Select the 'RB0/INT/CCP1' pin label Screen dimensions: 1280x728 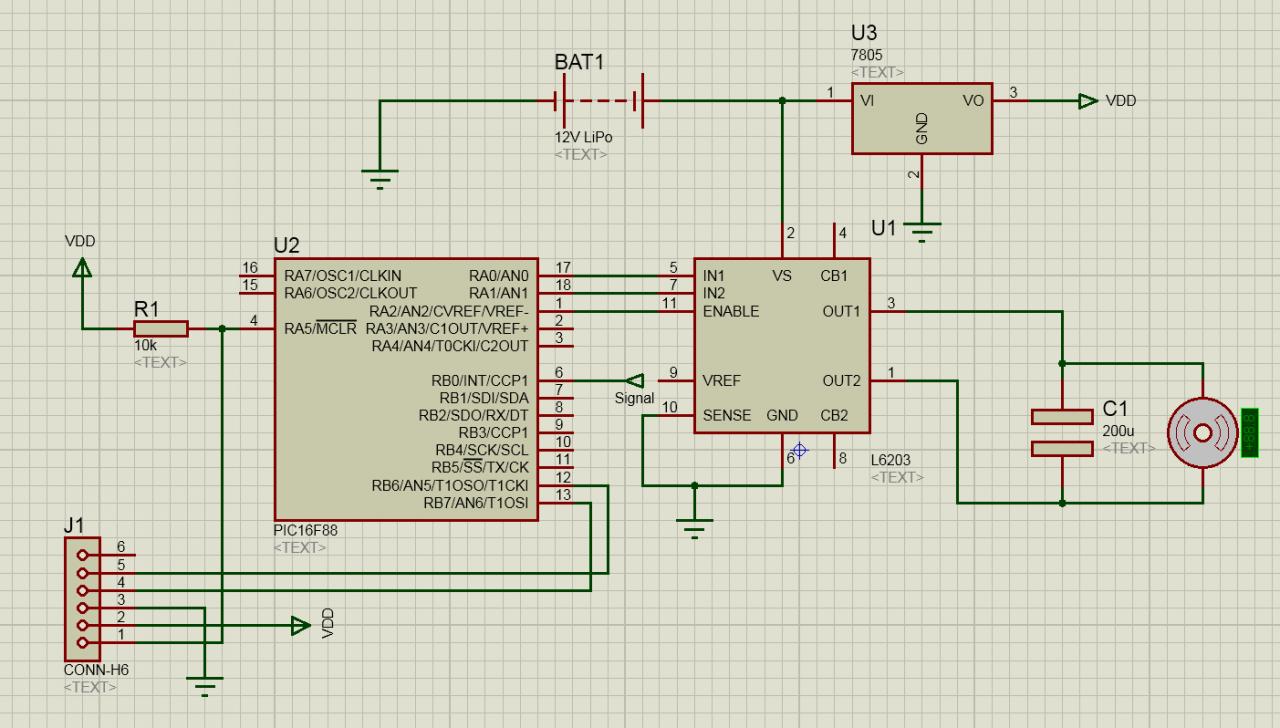pyautogui.click(x=479, y=380)
